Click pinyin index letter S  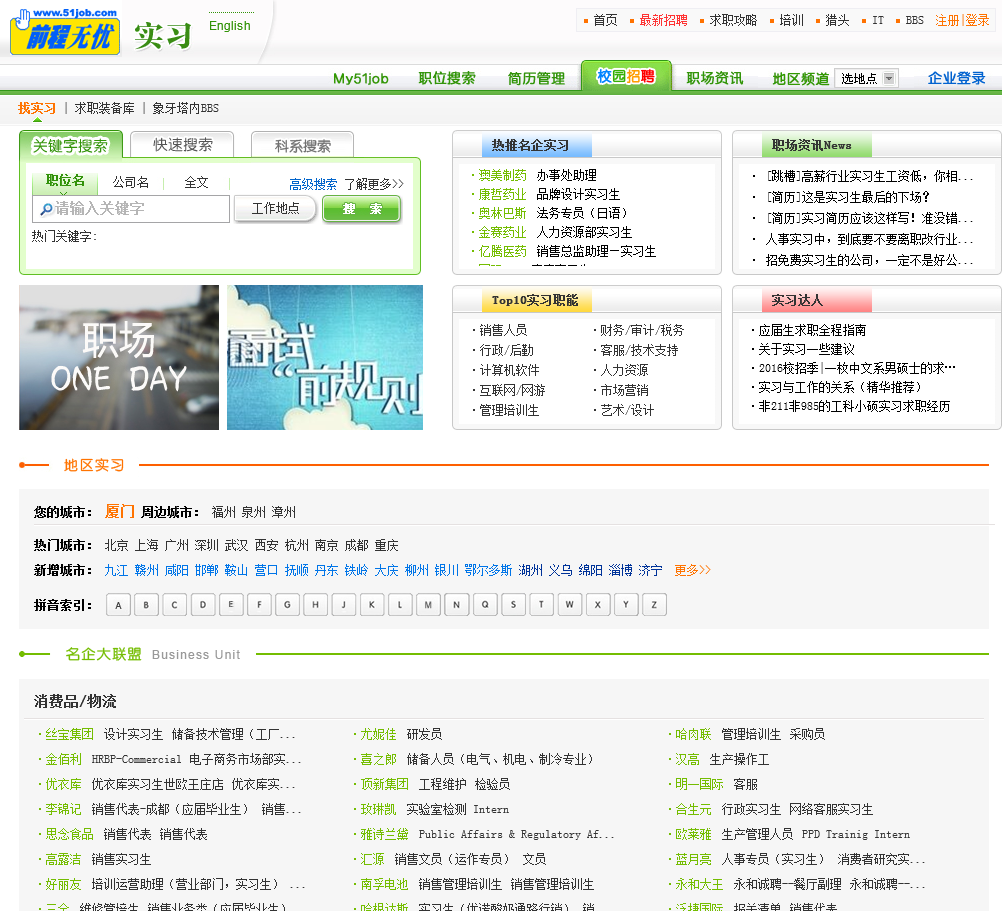(x=513, y=604)
